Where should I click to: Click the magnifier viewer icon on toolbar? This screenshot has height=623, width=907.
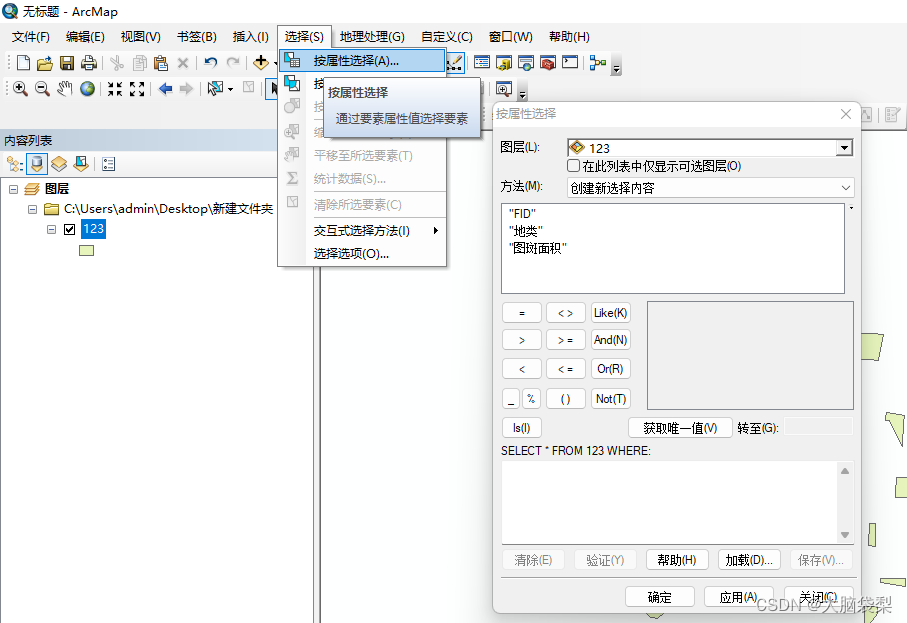tap(504, 89)
